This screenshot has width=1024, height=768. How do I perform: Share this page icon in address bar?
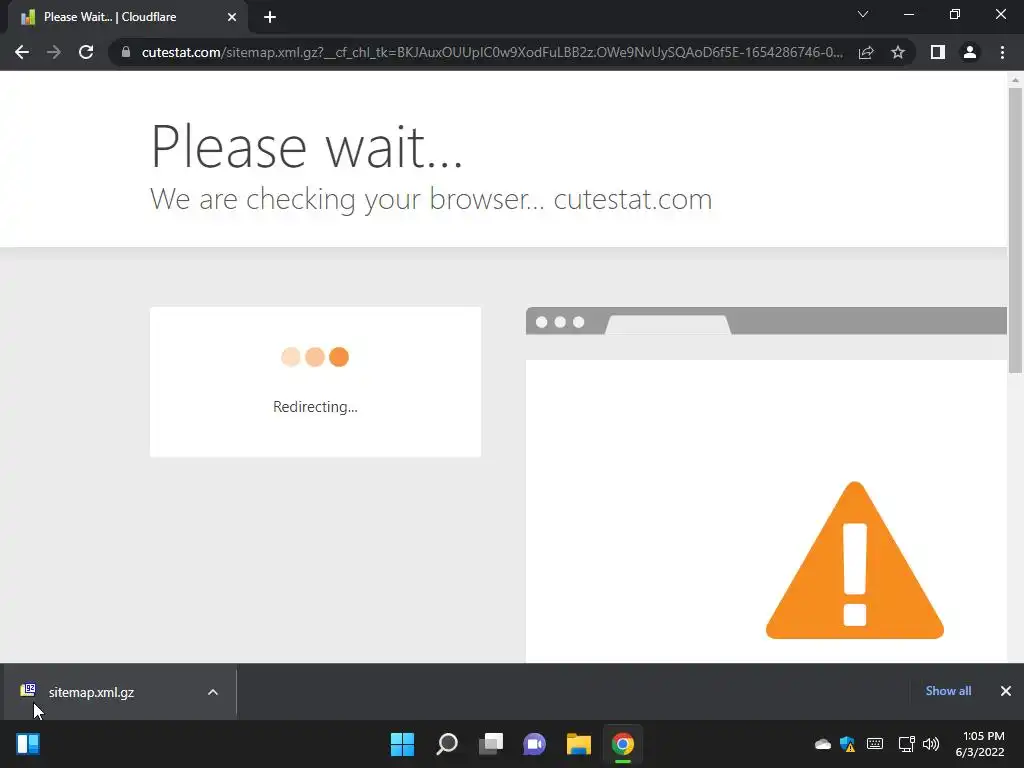pyautogui.click(x=866, y=52)
